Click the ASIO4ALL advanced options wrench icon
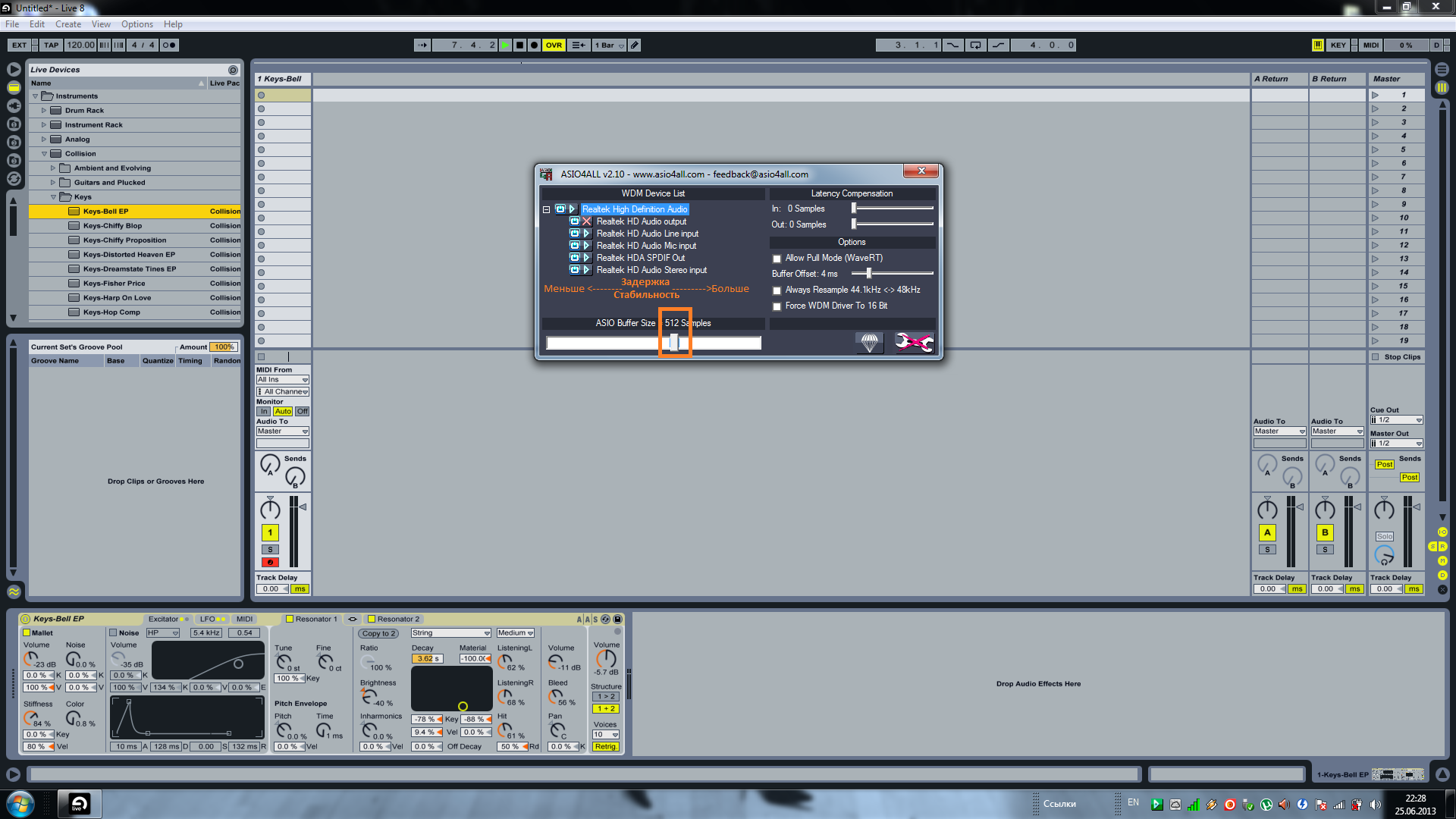This screenshot has width=1456, height=819. point(914,343)
